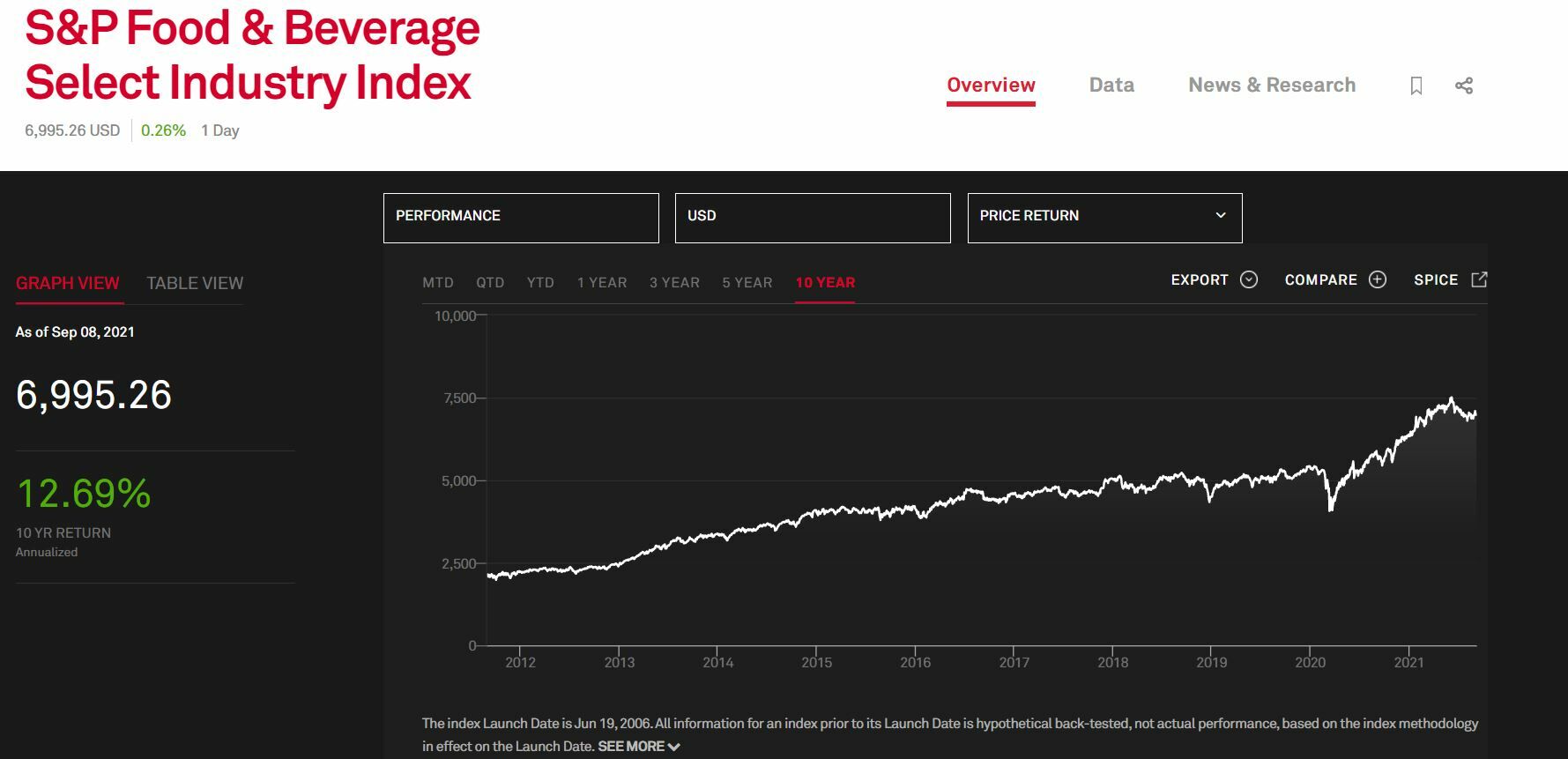This screenshot has height=759, width=1568.
Task: Select the 10 Year chart range
Action: [x=825, y=283]
